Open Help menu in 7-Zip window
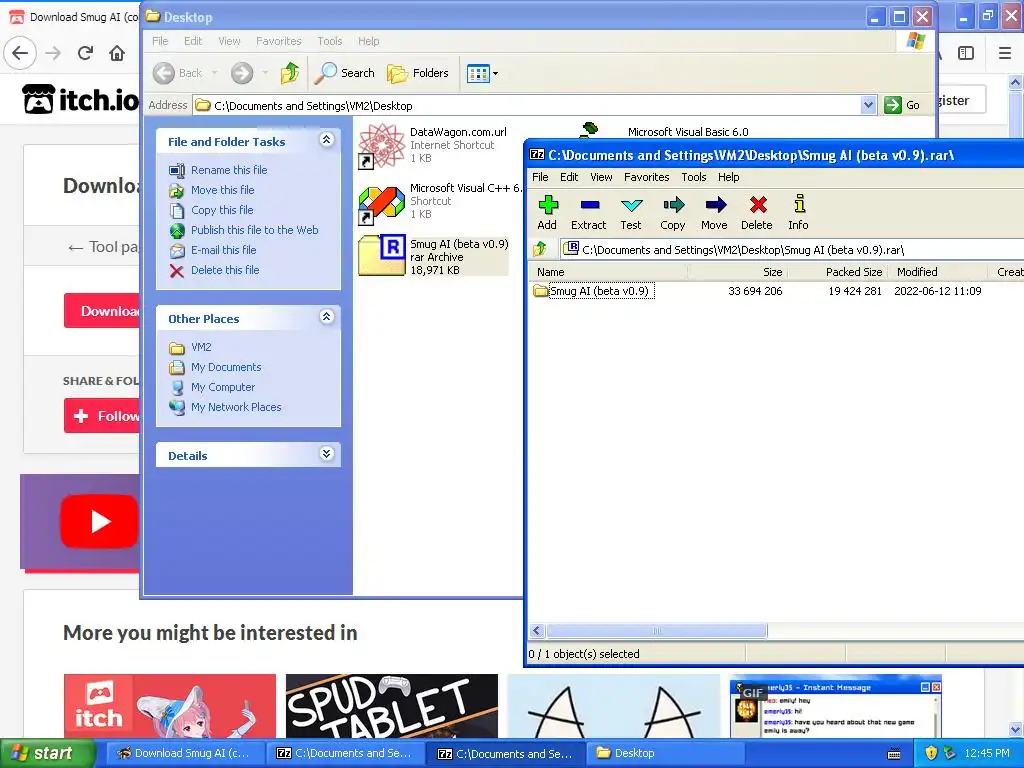1024x768 pixels. pos(729,177)
